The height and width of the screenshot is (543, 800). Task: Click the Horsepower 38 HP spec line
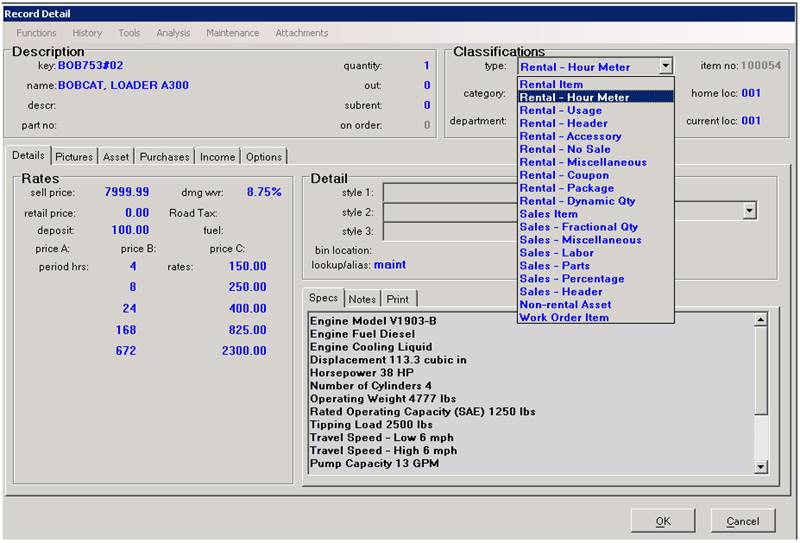tap(362, 373)
